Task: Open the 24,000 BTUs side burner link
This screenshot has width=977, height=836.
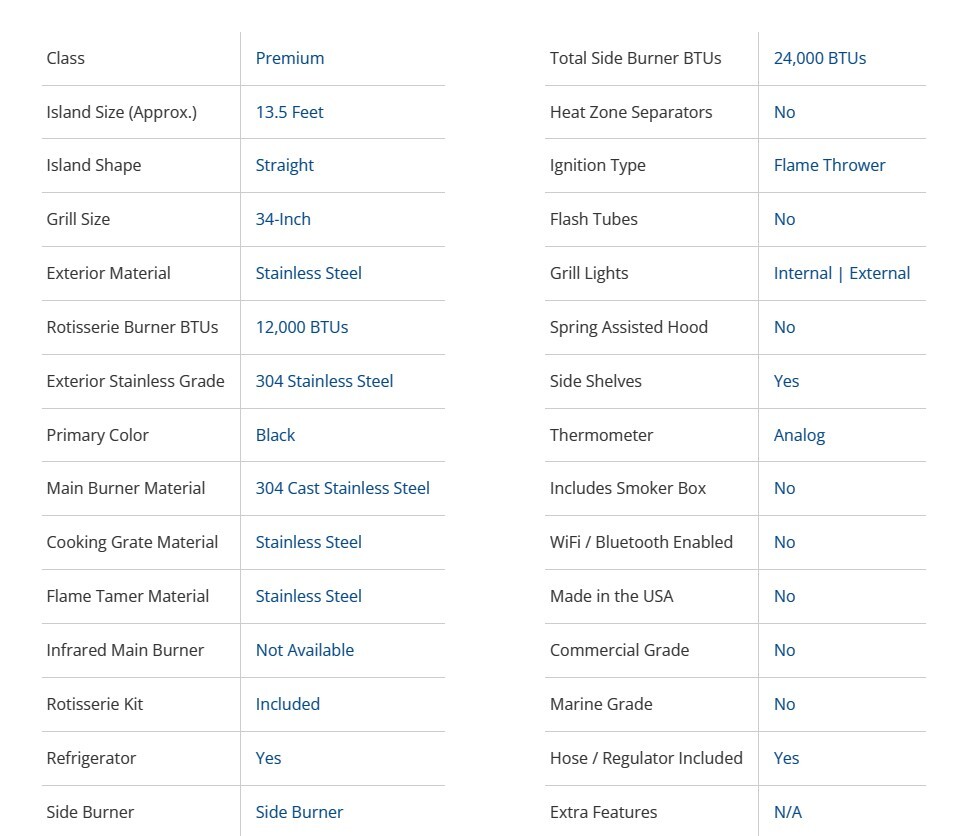Action: (x=819, y=58)
